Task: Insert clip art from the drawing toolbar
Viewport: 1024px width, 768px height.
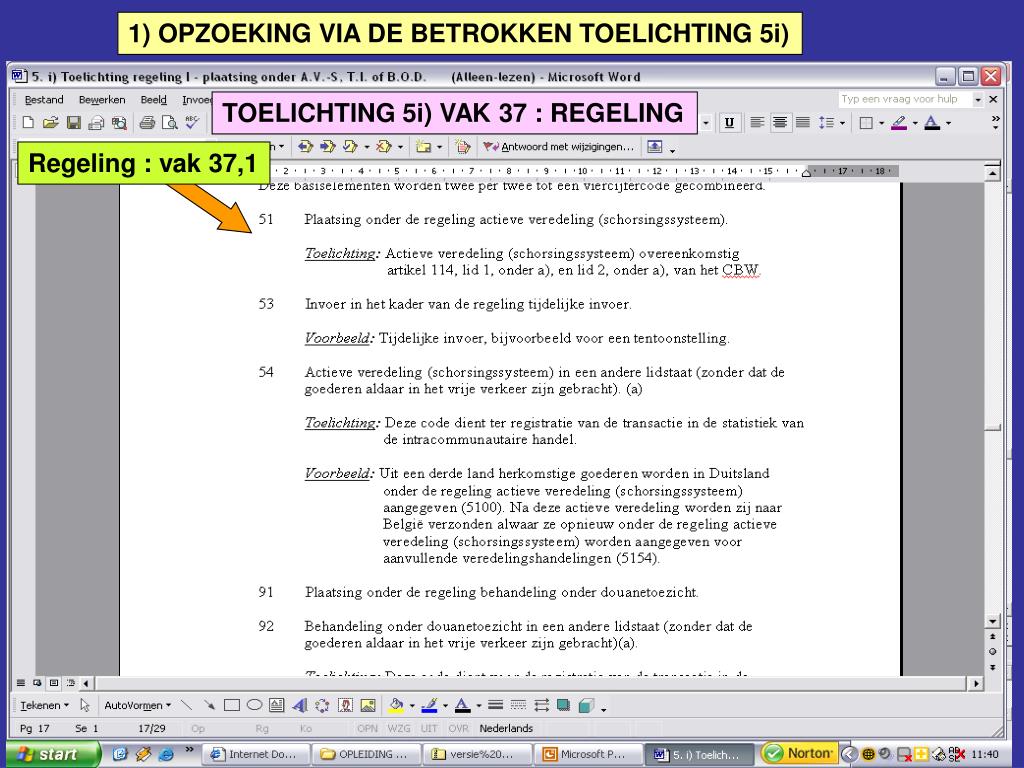Action: click(x=345, y=705)
